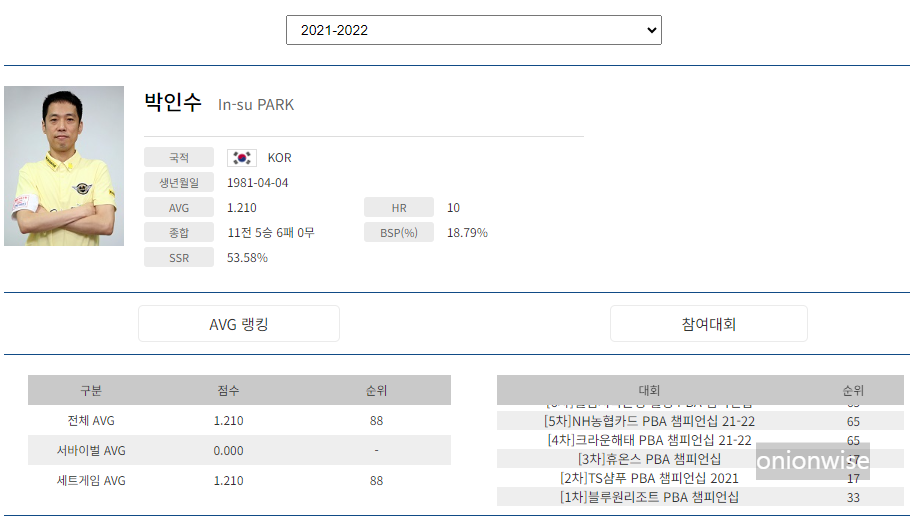Click the 전체 AVG row label
The image size is (910, 520).
[x=91, y=421]
